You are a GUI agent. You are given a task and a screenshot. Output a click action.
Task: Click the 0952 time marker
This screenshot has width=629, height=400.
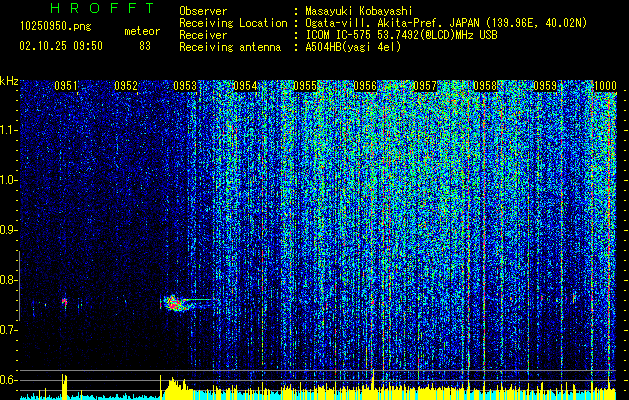pos(126,86)
